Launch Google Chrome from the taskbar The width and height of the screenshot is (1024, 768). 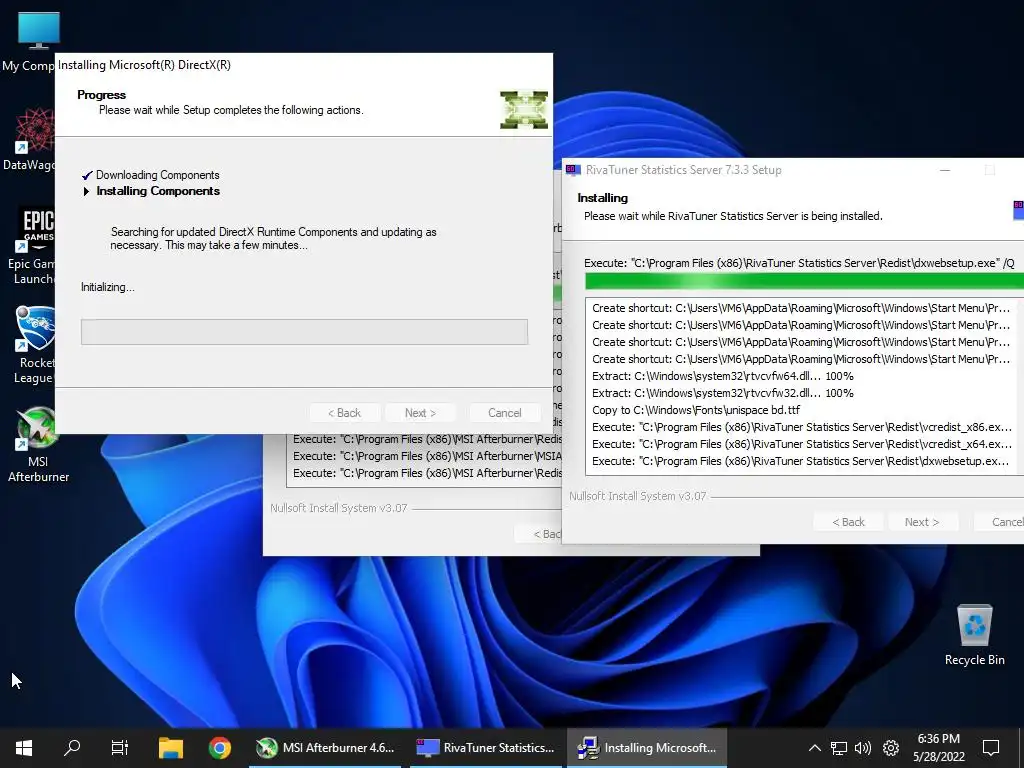click(219, 748)
